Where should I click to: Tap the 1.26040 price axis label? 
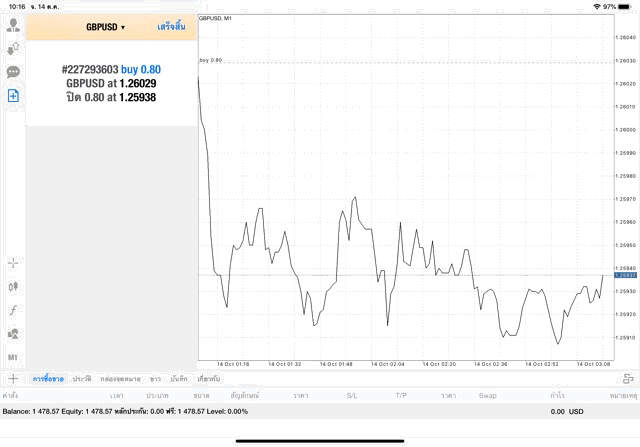pos(625,38)
